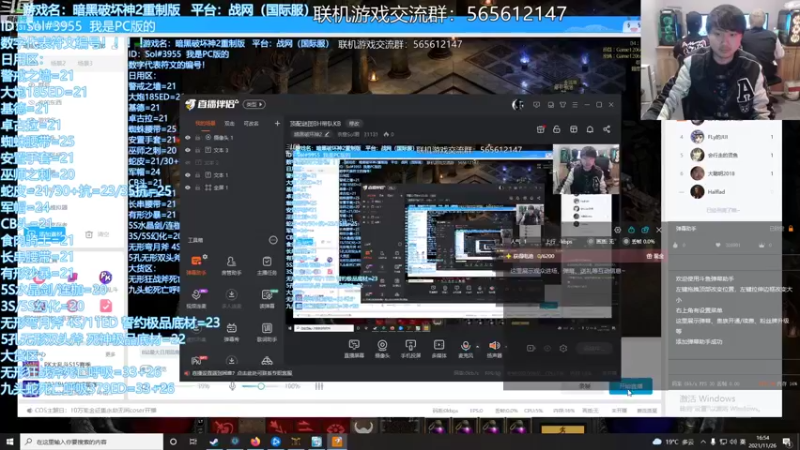Image resolution: width=800 pixels, height=450 pixels.
Task: Switch to the third scene tab
Action: tap(251, 123)
